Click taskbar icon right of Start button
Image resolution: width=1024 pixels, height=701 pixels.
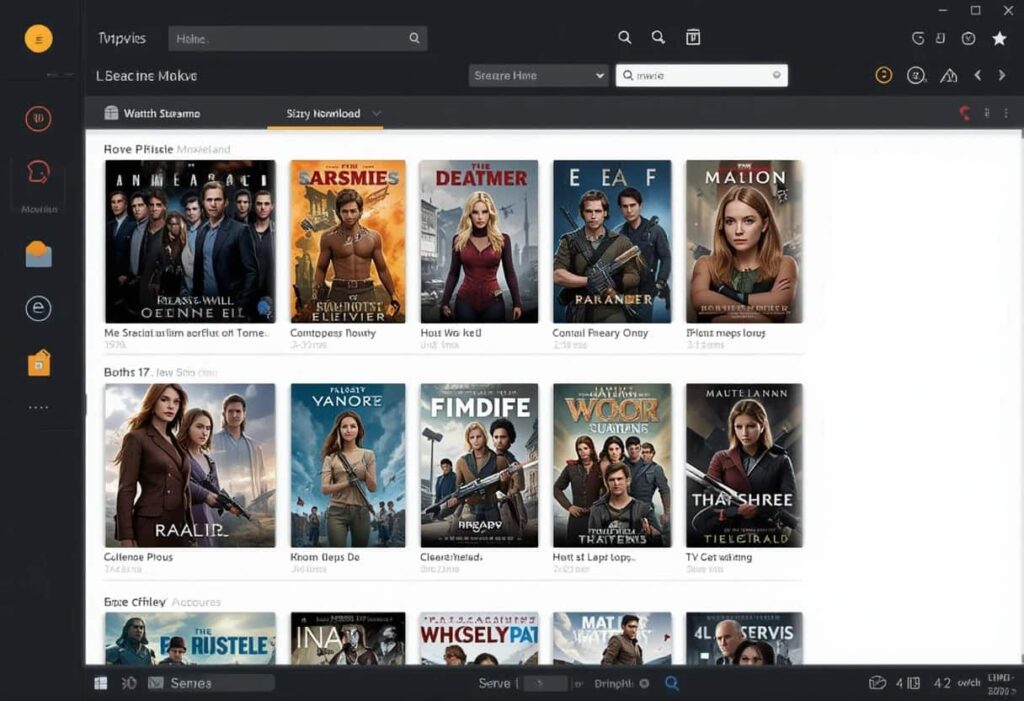pyautogui.click(x=129, y=683)
